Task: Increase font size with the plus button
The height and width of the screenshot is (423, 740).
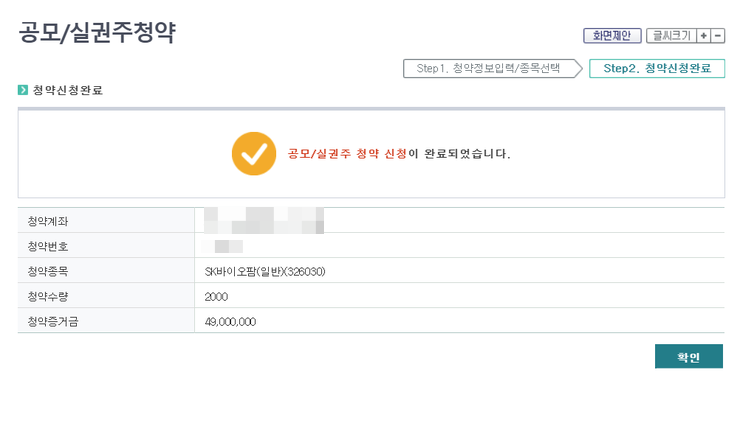Action: click(x=704, y=36)
